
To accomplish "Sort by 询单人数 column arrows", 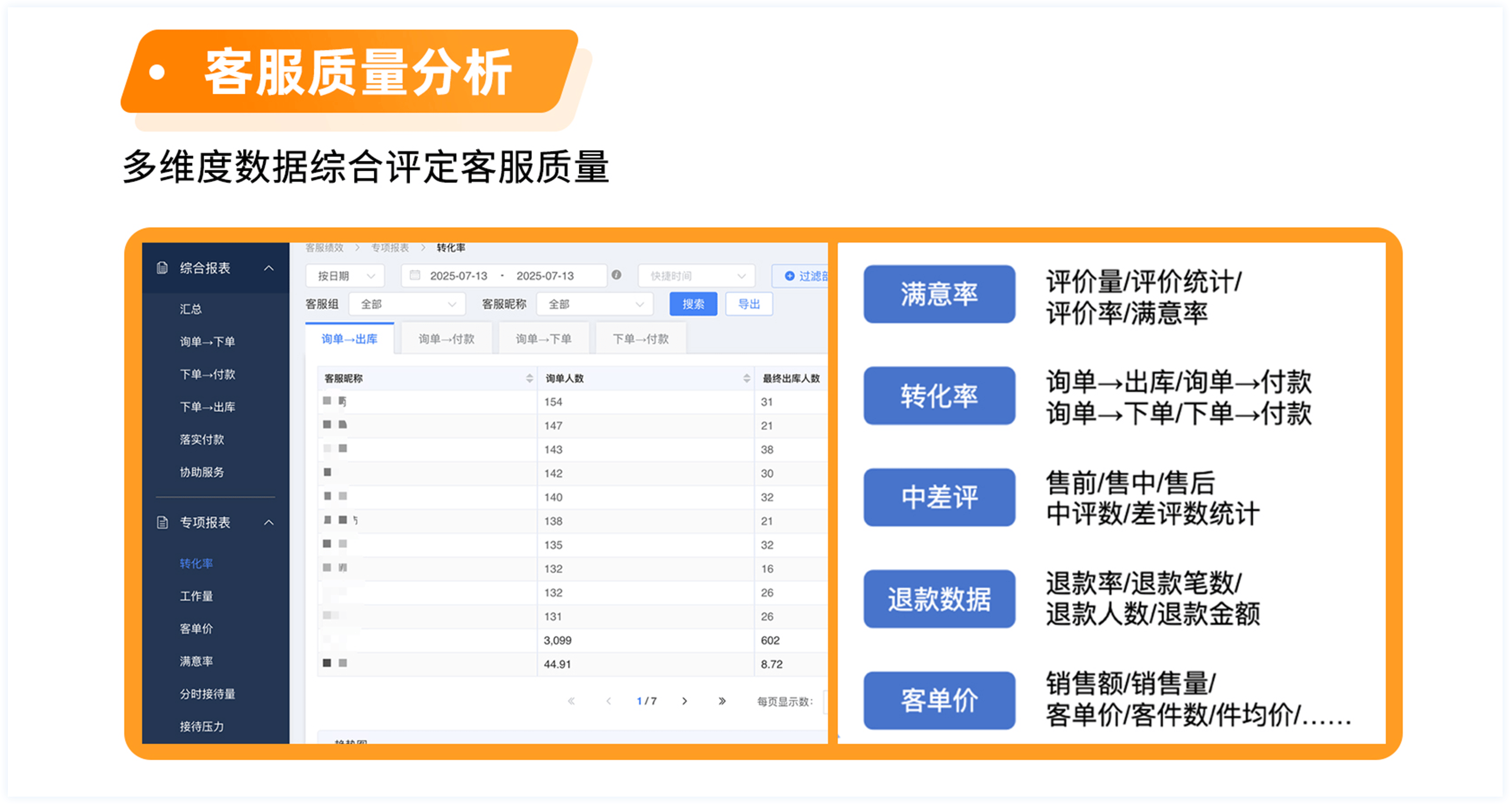I will [746, 379].
